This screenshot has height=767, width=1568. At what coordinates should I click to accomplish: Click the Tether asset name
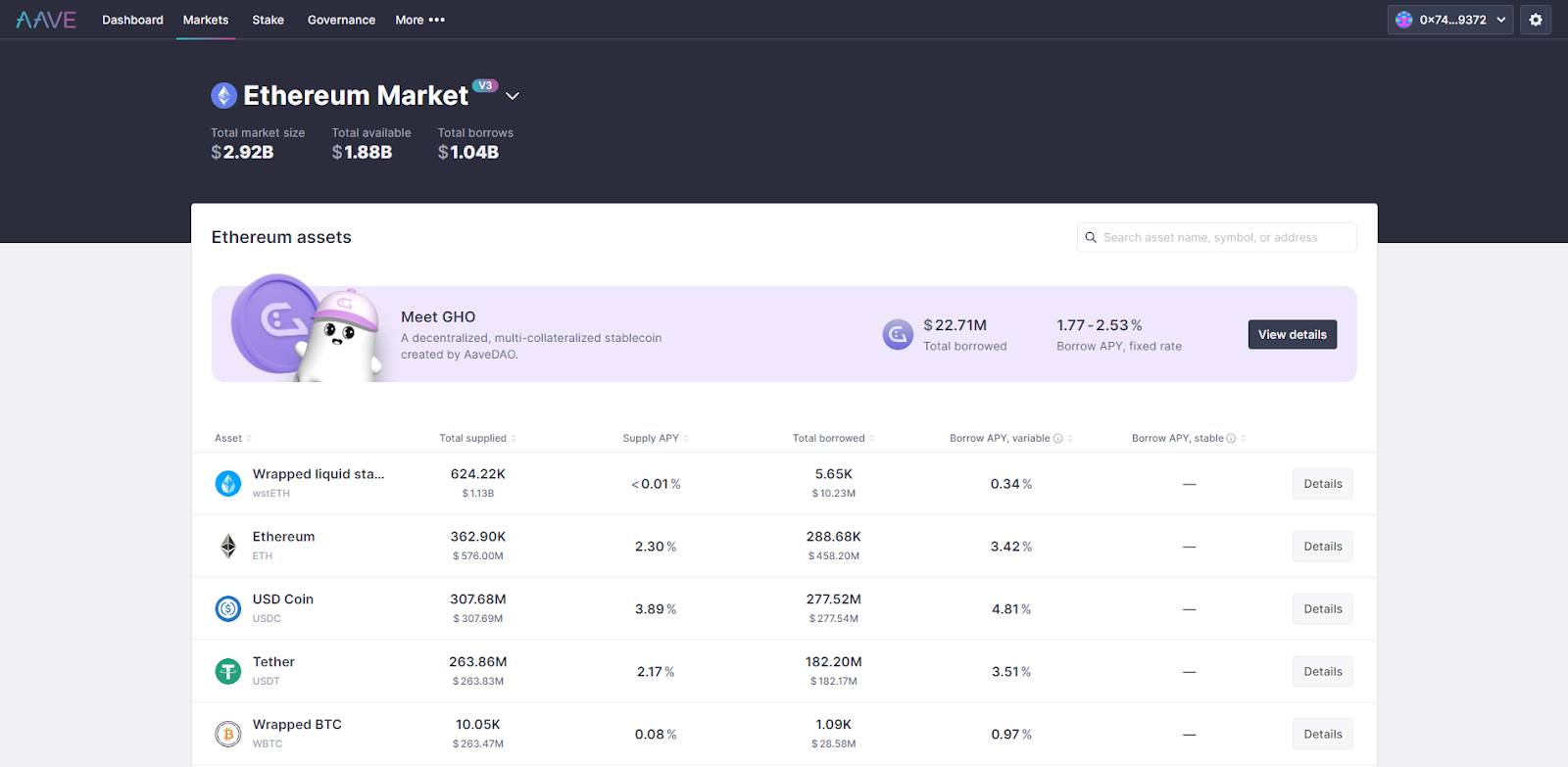coord(273,661)
